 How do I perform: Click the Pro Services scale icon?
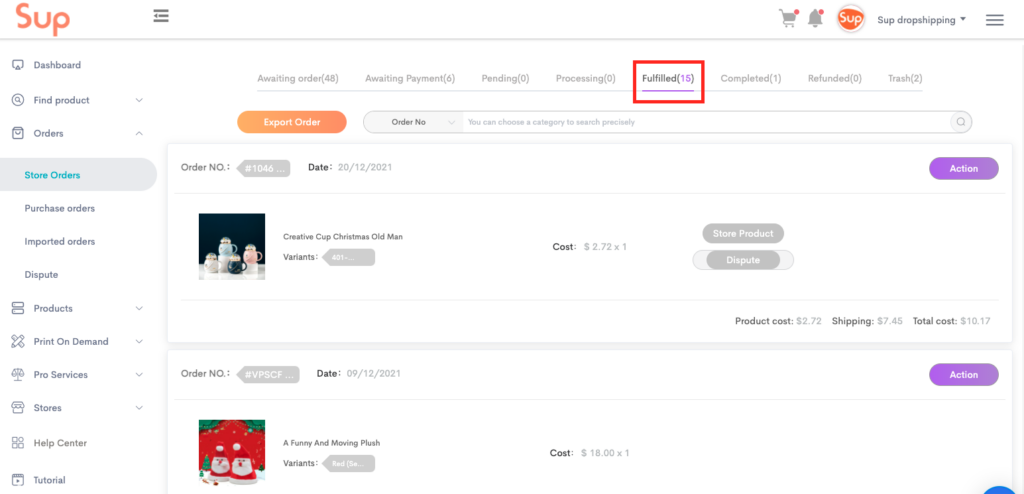pyautogui.click(x=18, y=374)
